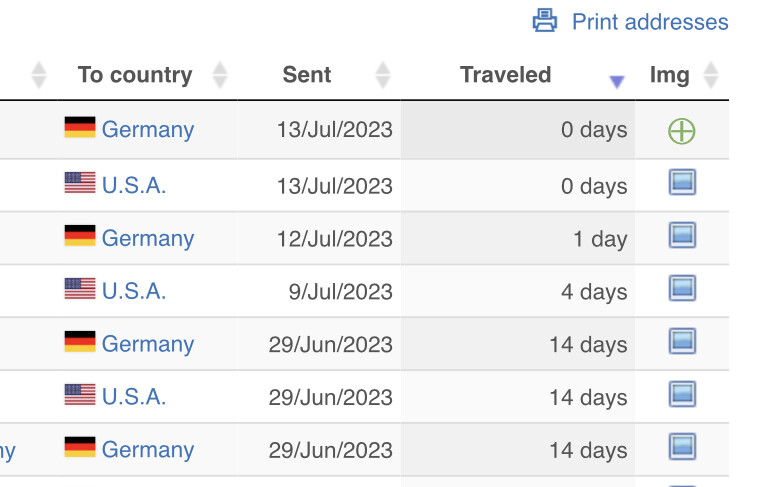Open image icon for Germany 12/Jul/2023 row
The image size is (763, 487).
tap(682, 236)
